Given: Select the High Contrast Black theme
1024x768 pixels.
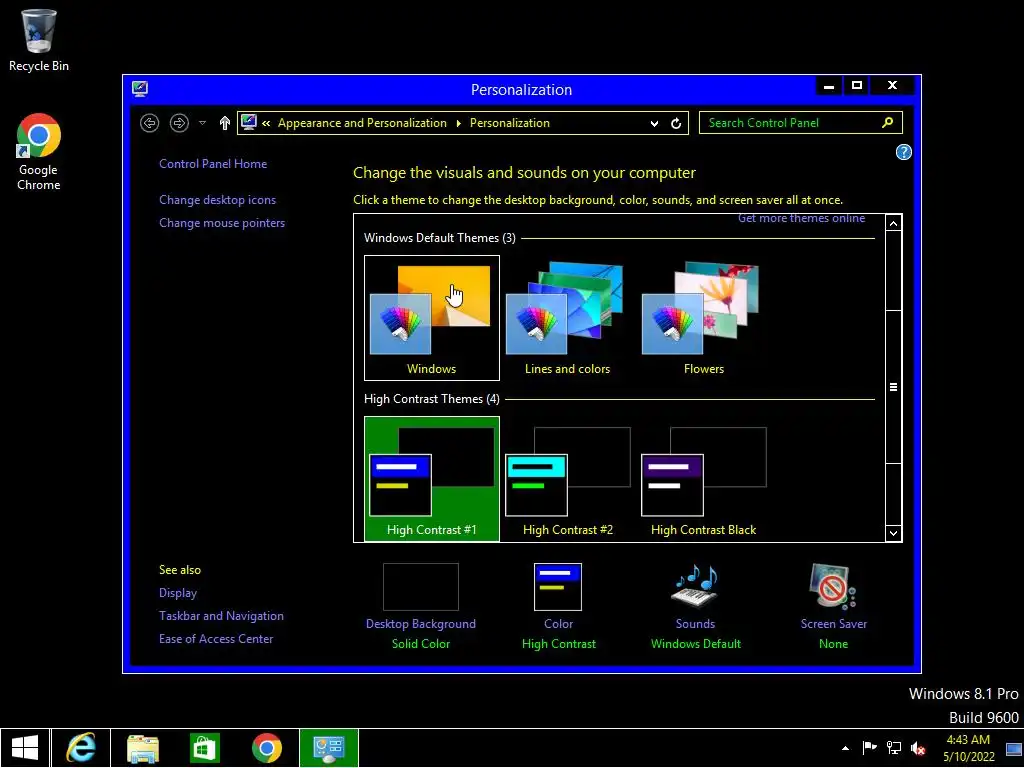Looking at the screenshot, I should [703, 479].
